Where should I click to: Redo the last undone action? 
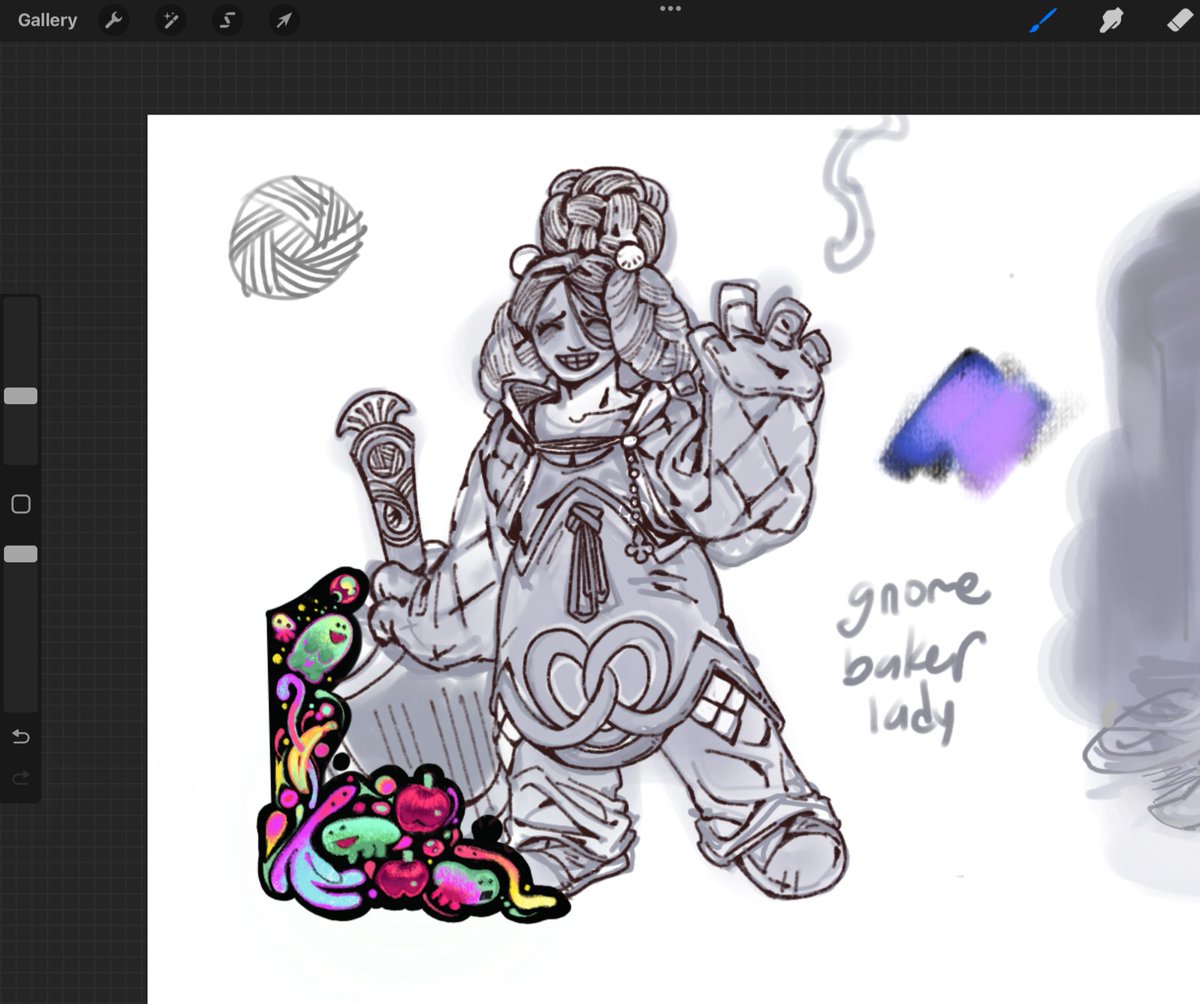coord(21,777)
